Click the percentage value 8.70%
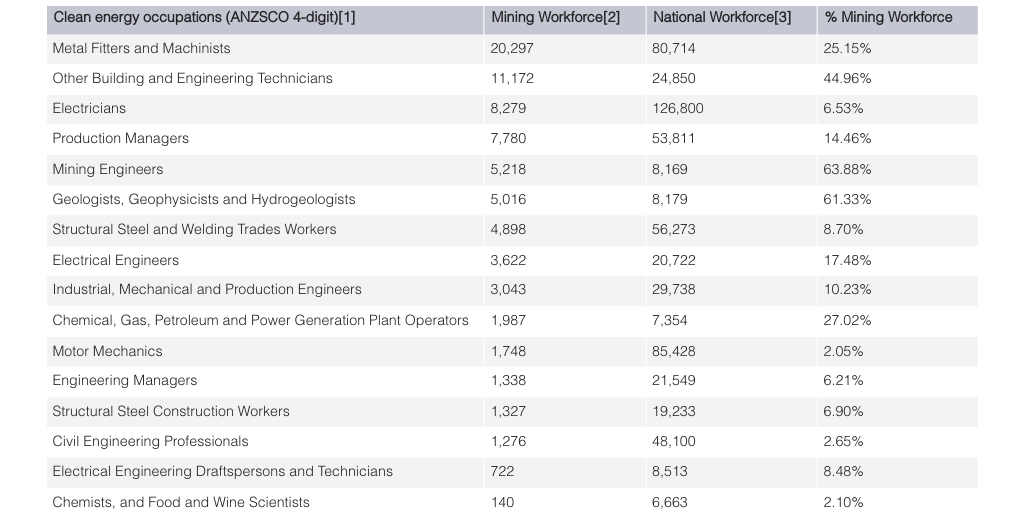Image resolution: width=1024 pixels, height=512 pixels. tap(843, 229)
